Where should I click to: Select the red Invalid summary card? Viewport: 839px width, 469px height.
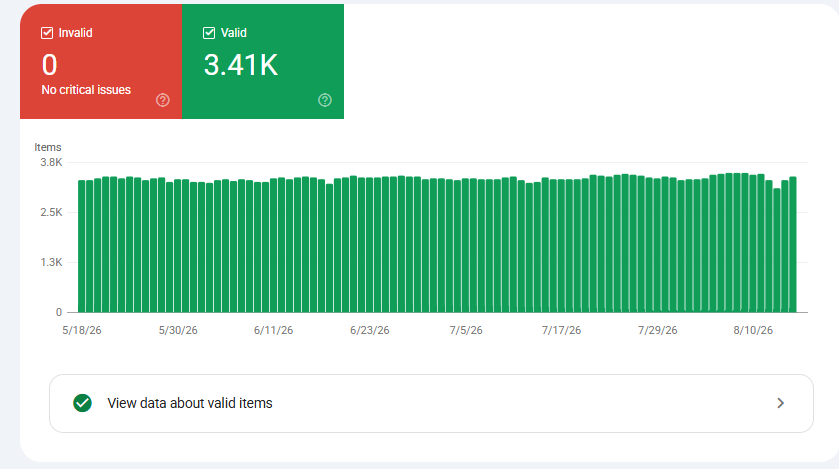click(101, 61)
